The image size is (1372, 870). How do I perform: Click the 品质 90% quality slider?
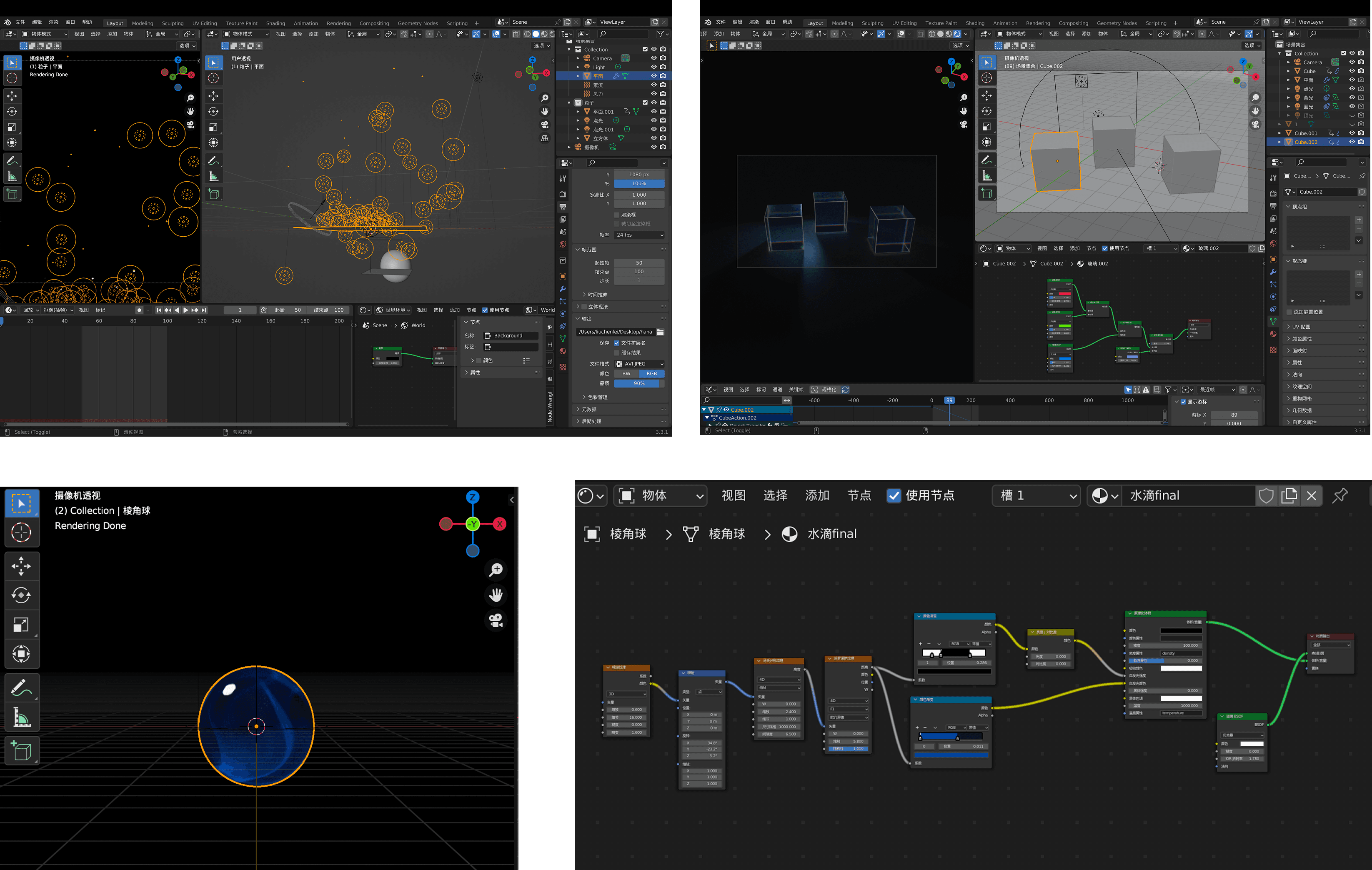point(639,383)
